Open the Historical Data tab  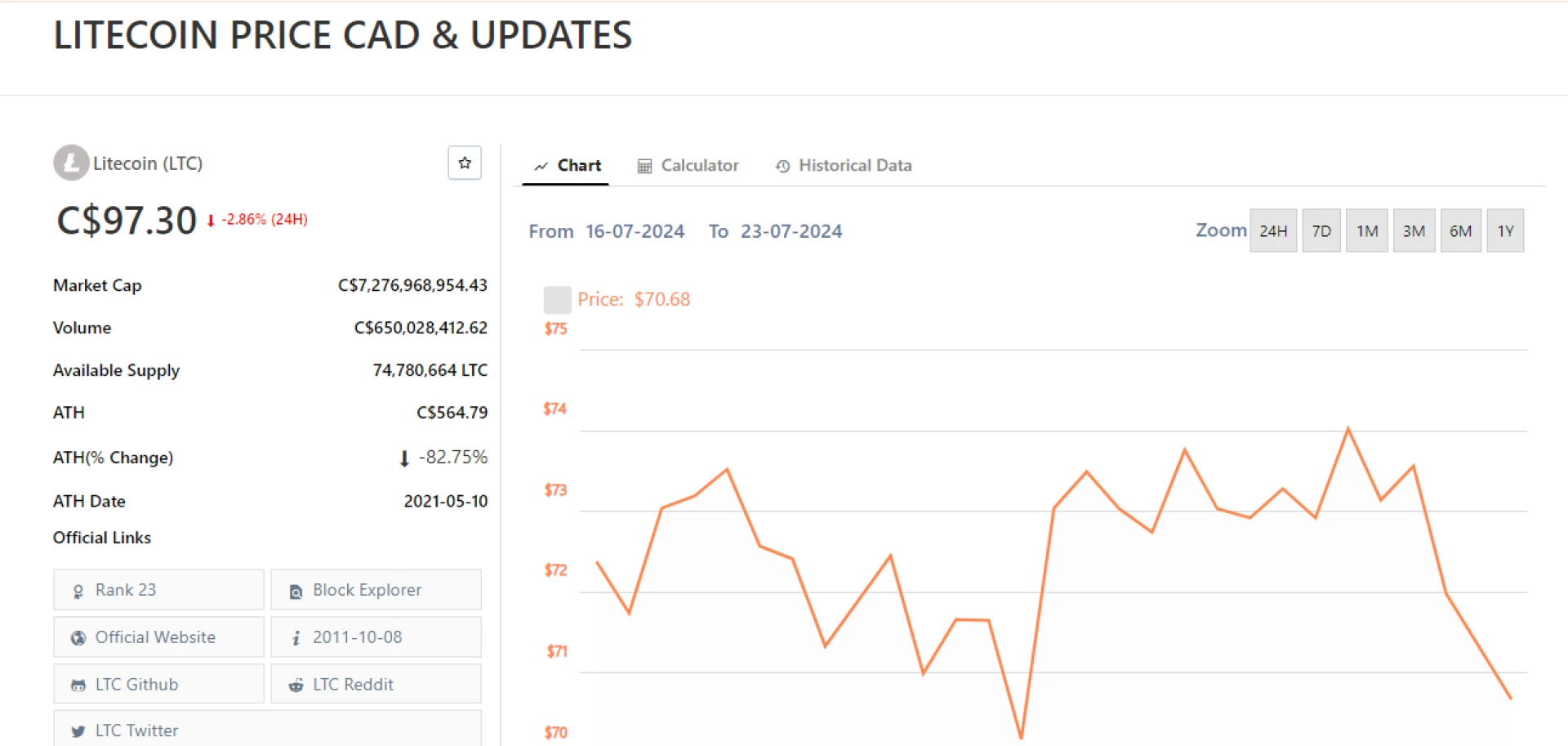843,166
